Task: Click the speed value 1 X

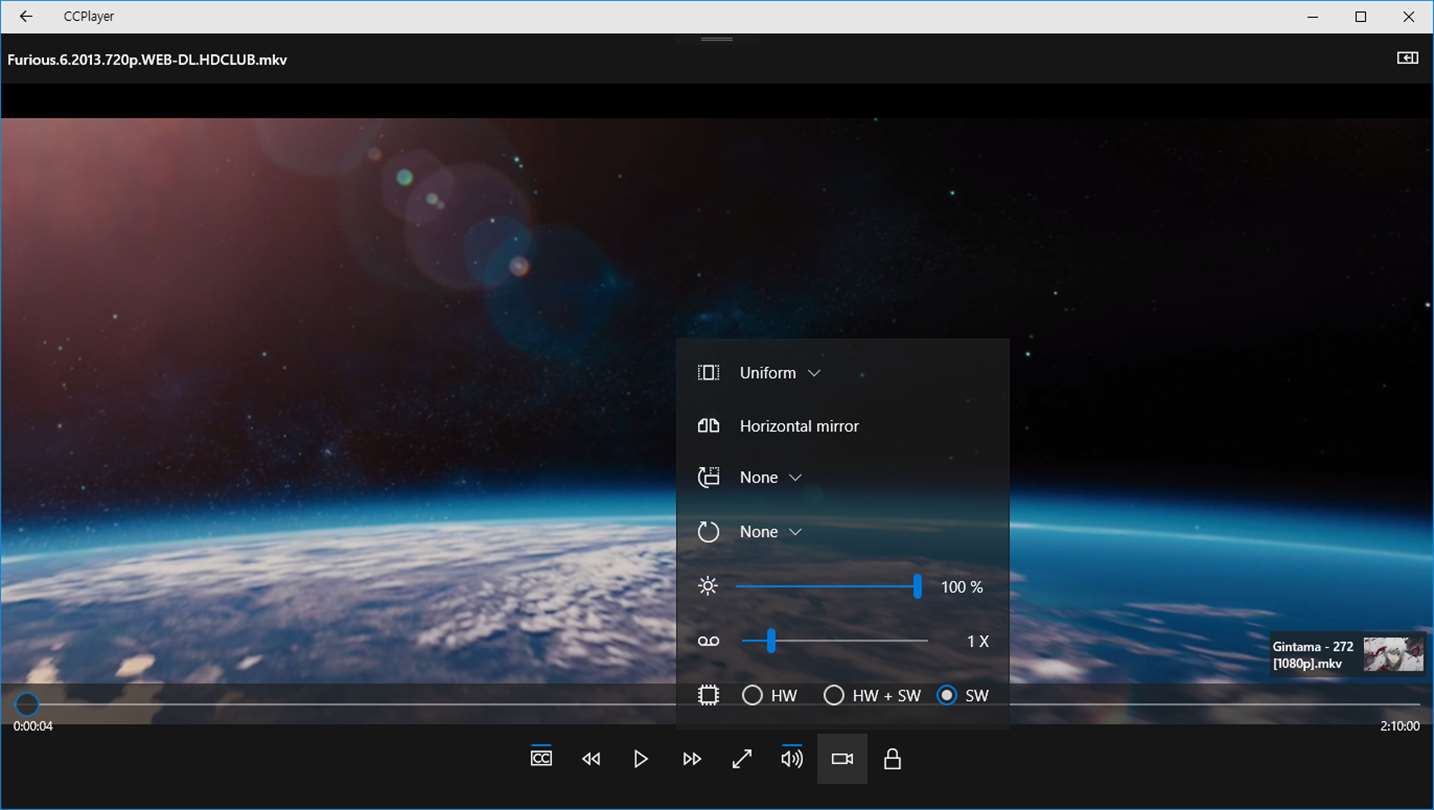Action: point(978,641)
